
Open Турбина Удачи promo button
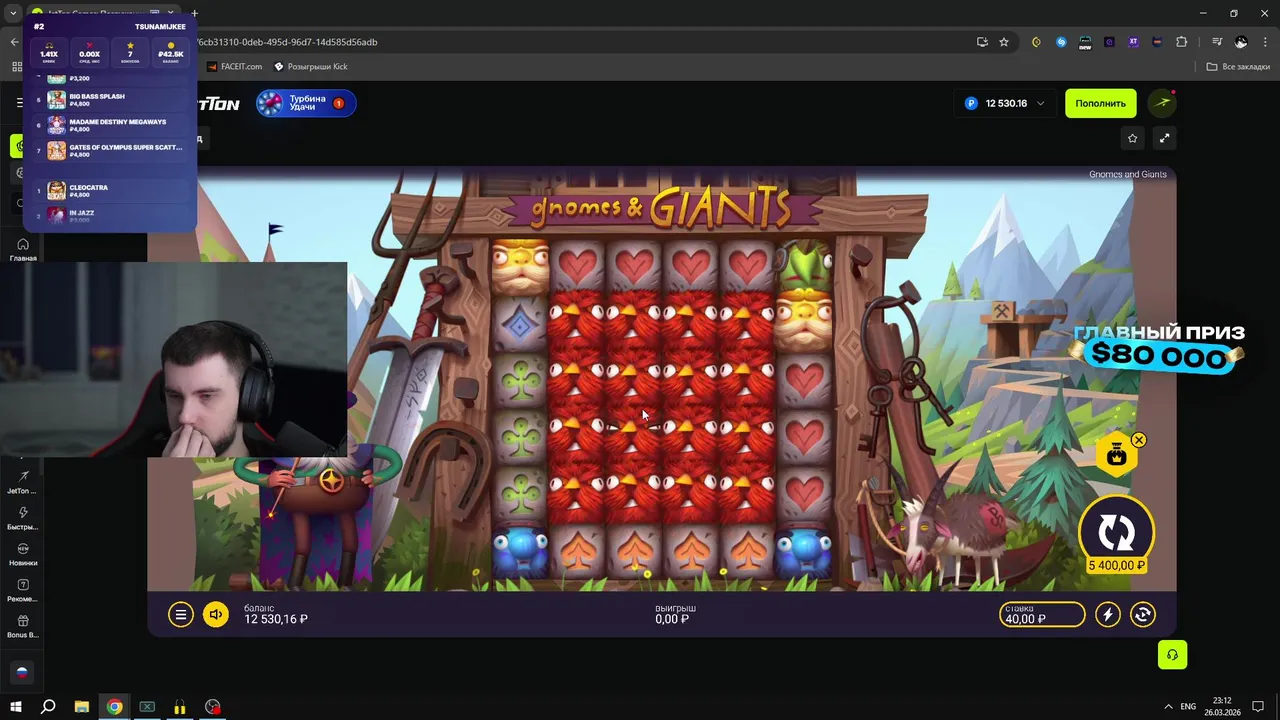tap(306, 103)
